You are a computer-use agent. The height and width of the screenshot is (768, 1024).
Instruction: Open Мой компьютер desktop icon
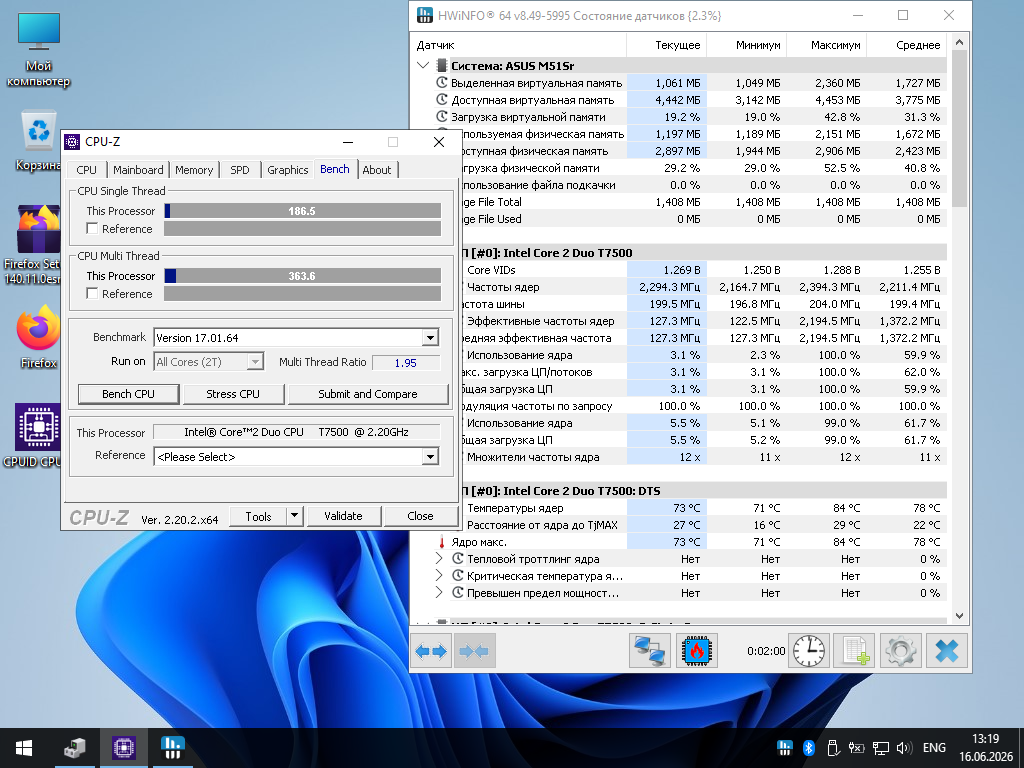click(39, 50)
